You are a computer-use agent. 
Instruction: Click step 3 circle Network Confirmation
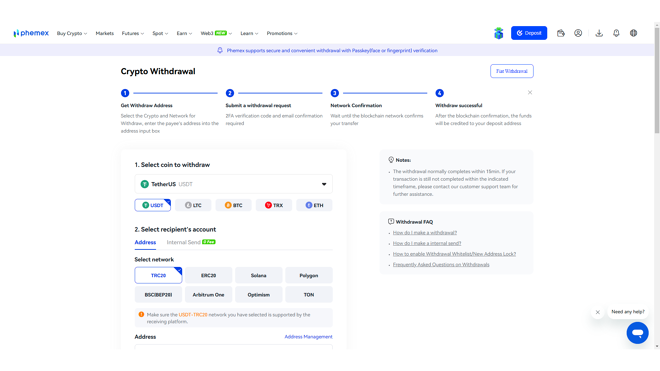pyautogui.click(x=335, y=93)
